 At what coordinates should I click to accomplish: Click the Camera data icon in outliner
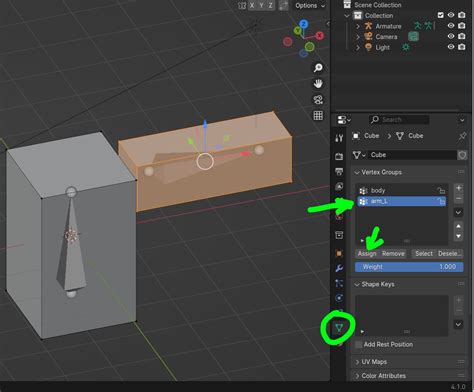coord(413,36)
